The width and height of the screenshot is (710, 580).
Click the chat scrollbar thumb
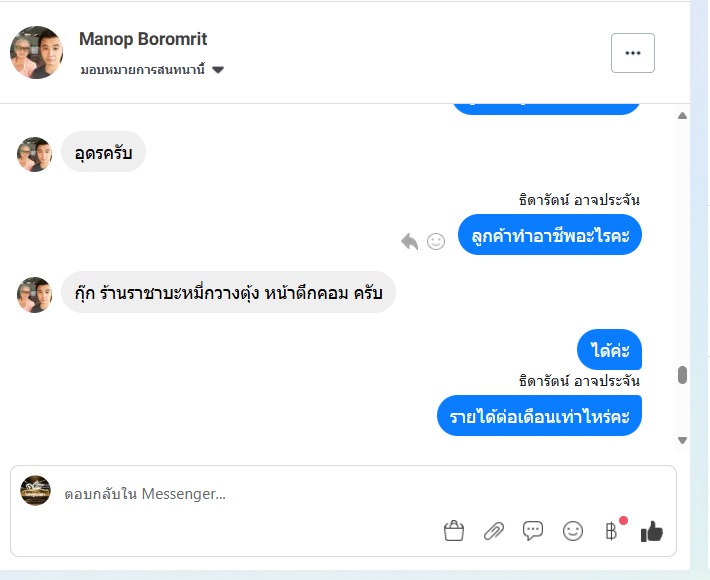[x=683, y=375]
